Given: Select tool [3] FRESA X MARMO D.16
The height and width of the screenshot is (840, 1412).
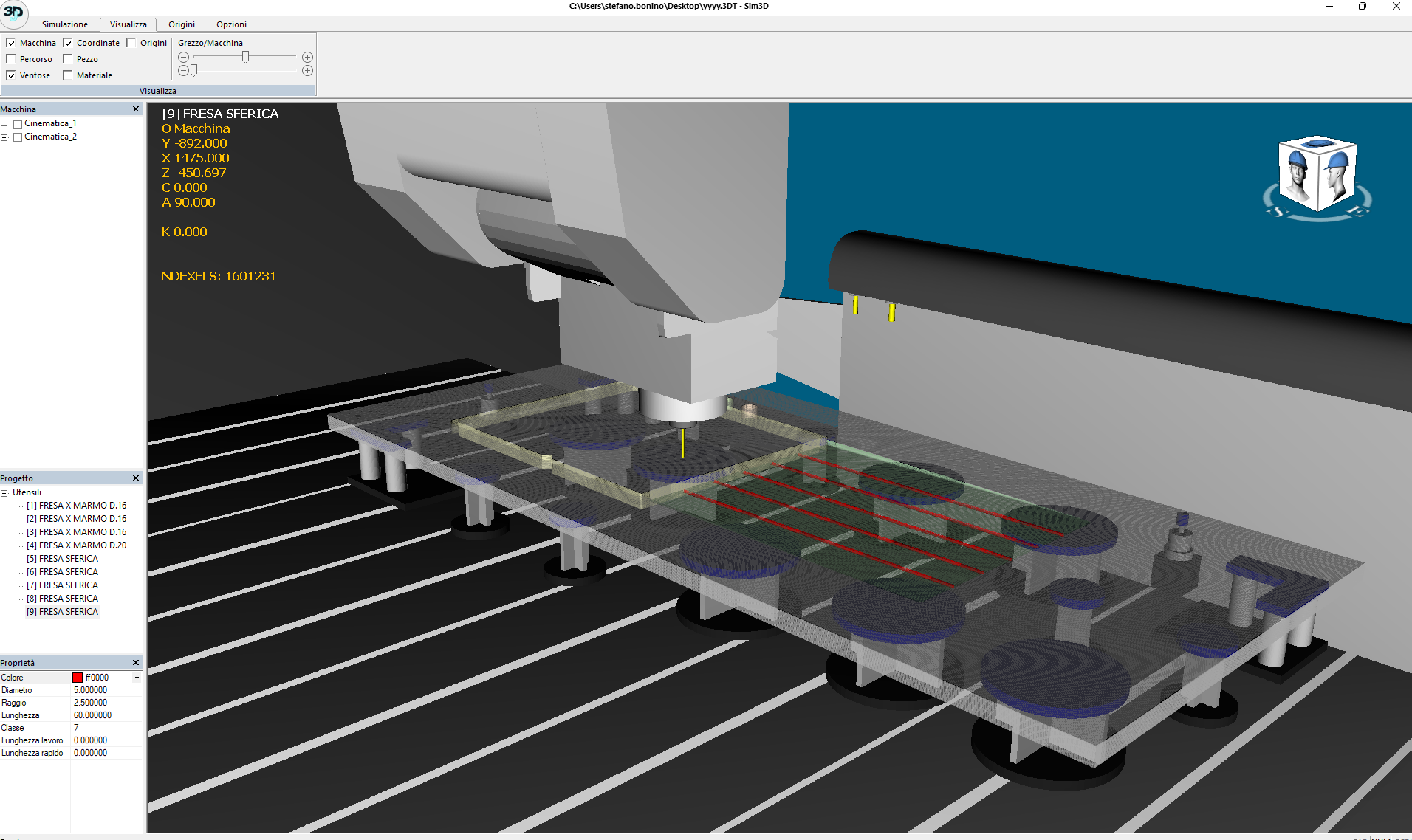Looking at the screenshot, I should pos(76,532).
